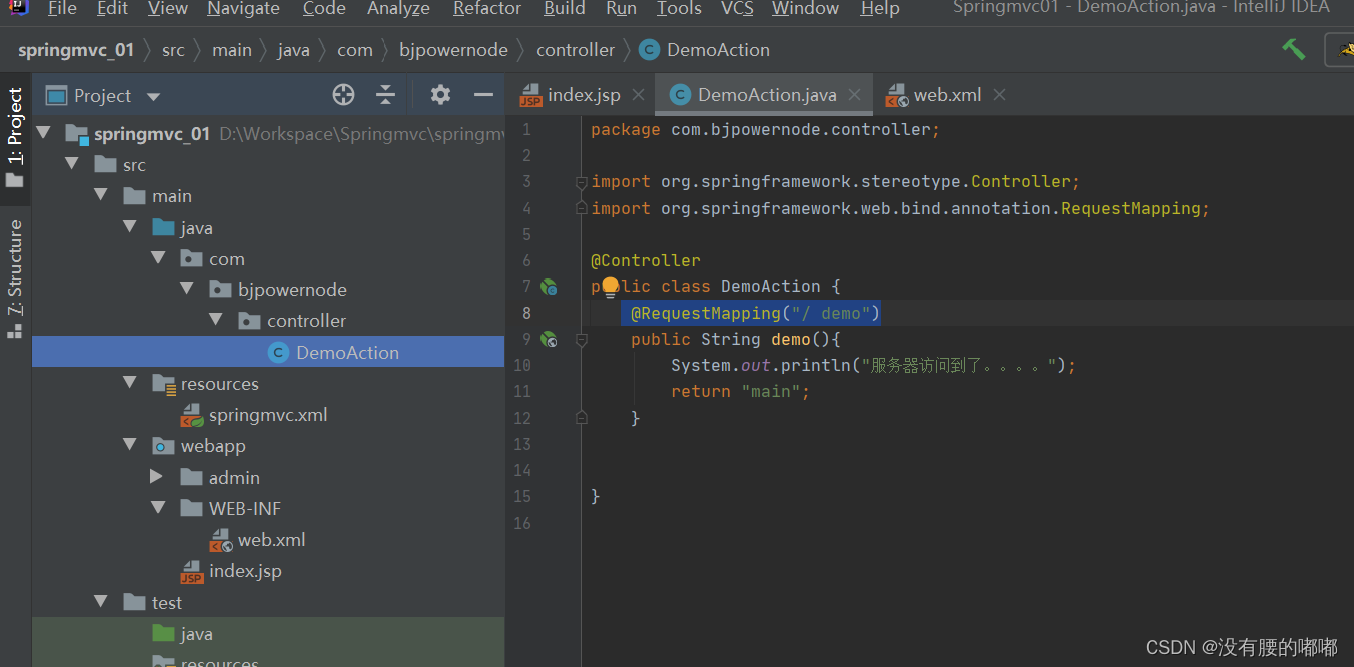Collapse the test folder node

tap(101, 602)
